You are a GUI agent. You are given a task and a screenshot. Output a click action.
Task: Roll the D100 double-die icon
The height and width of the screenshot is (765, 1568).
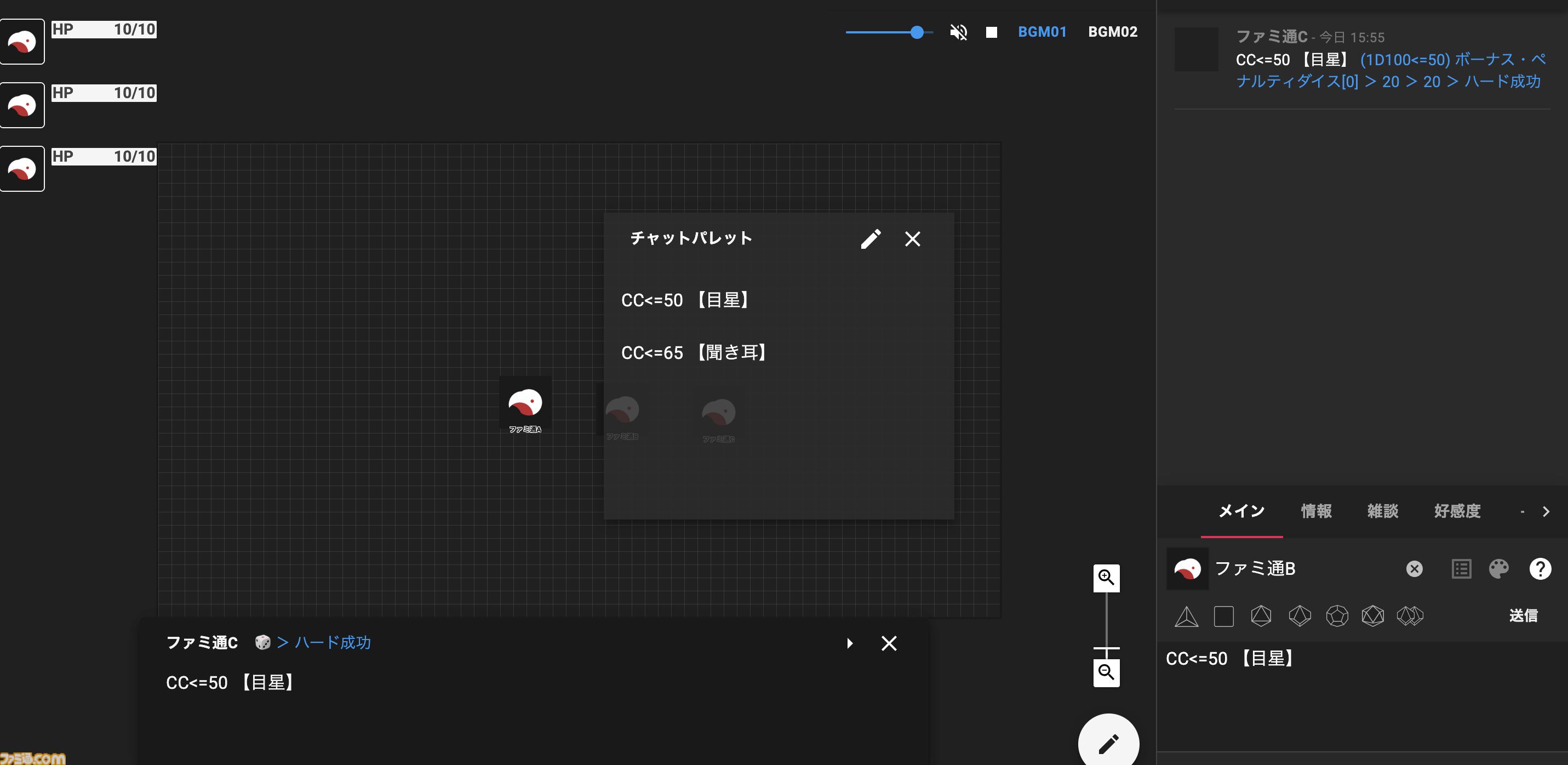(x=1410, y=616)
